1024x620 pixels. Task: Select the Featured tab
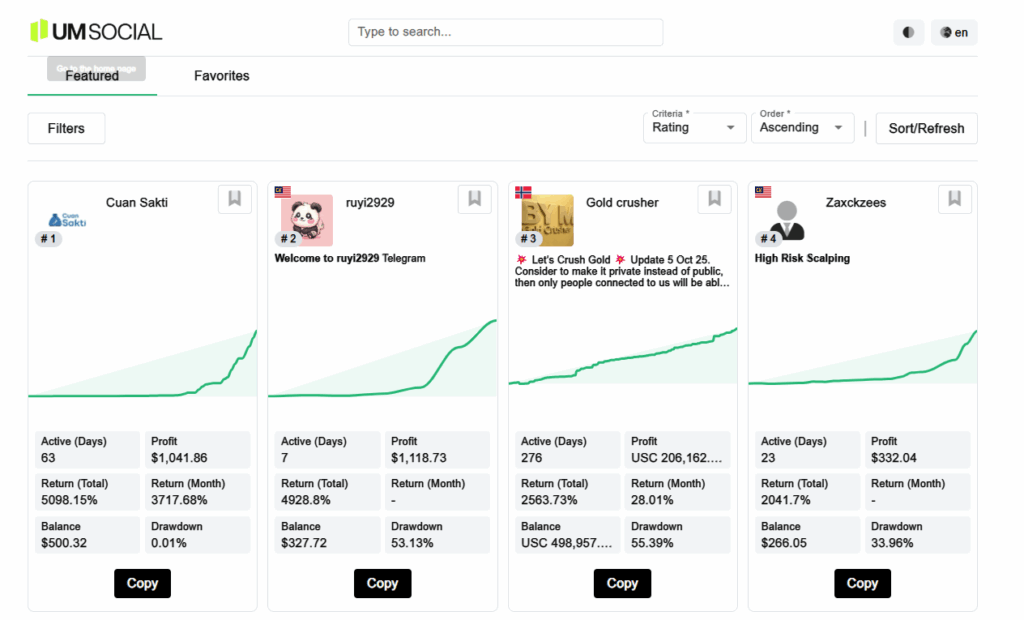92,76
